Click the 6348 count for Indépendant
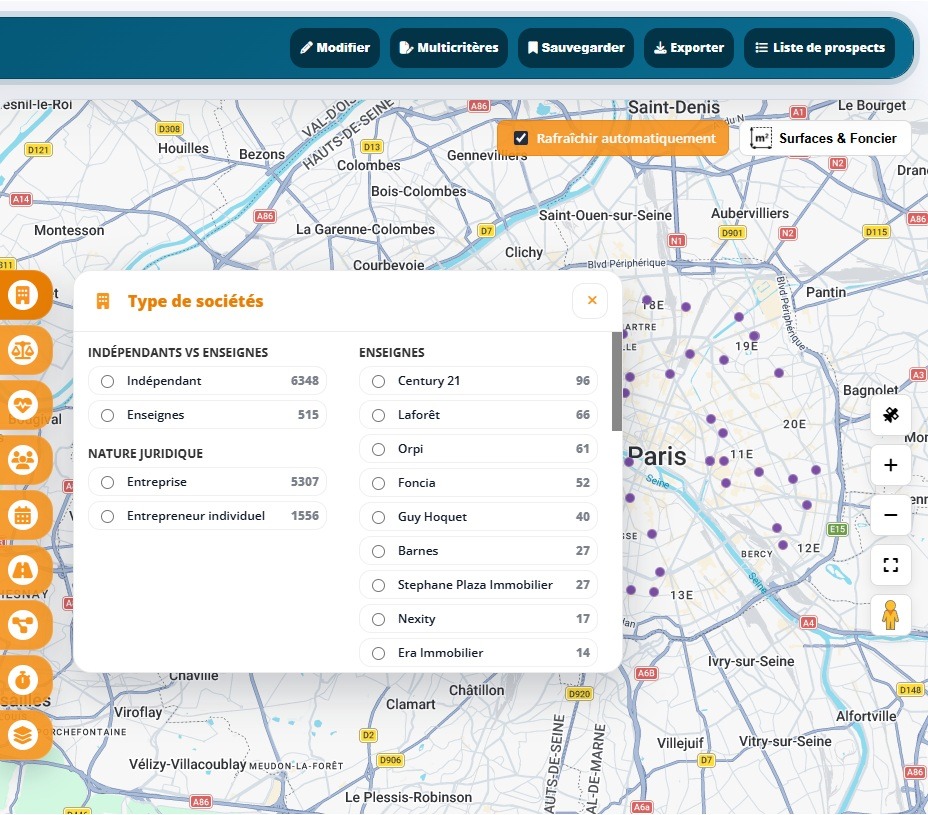928x815 pixels. coord(305,381)
